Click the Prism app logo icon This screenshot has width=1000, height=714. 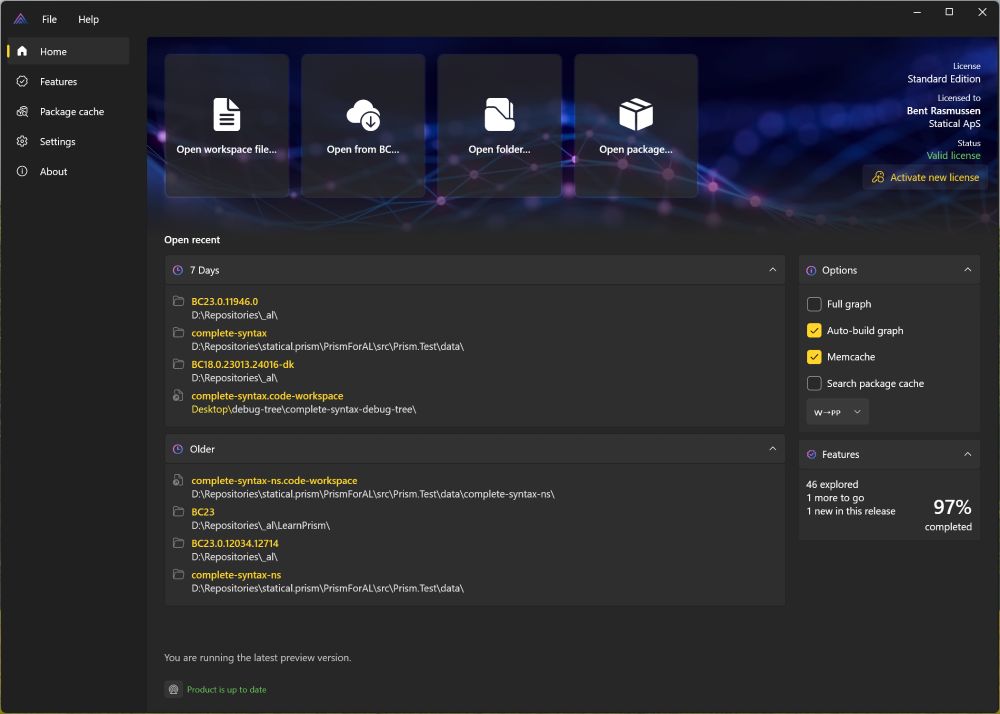(20, 19)
